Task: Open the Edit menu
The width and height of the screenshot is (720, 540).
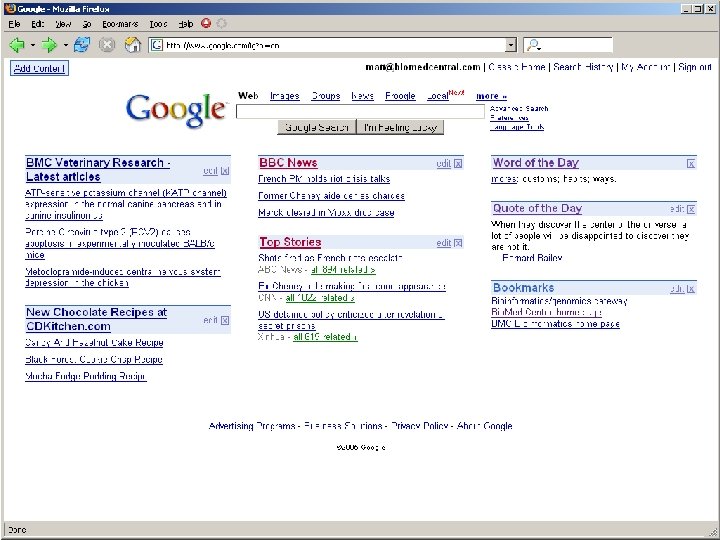Action: click(38, 24)
